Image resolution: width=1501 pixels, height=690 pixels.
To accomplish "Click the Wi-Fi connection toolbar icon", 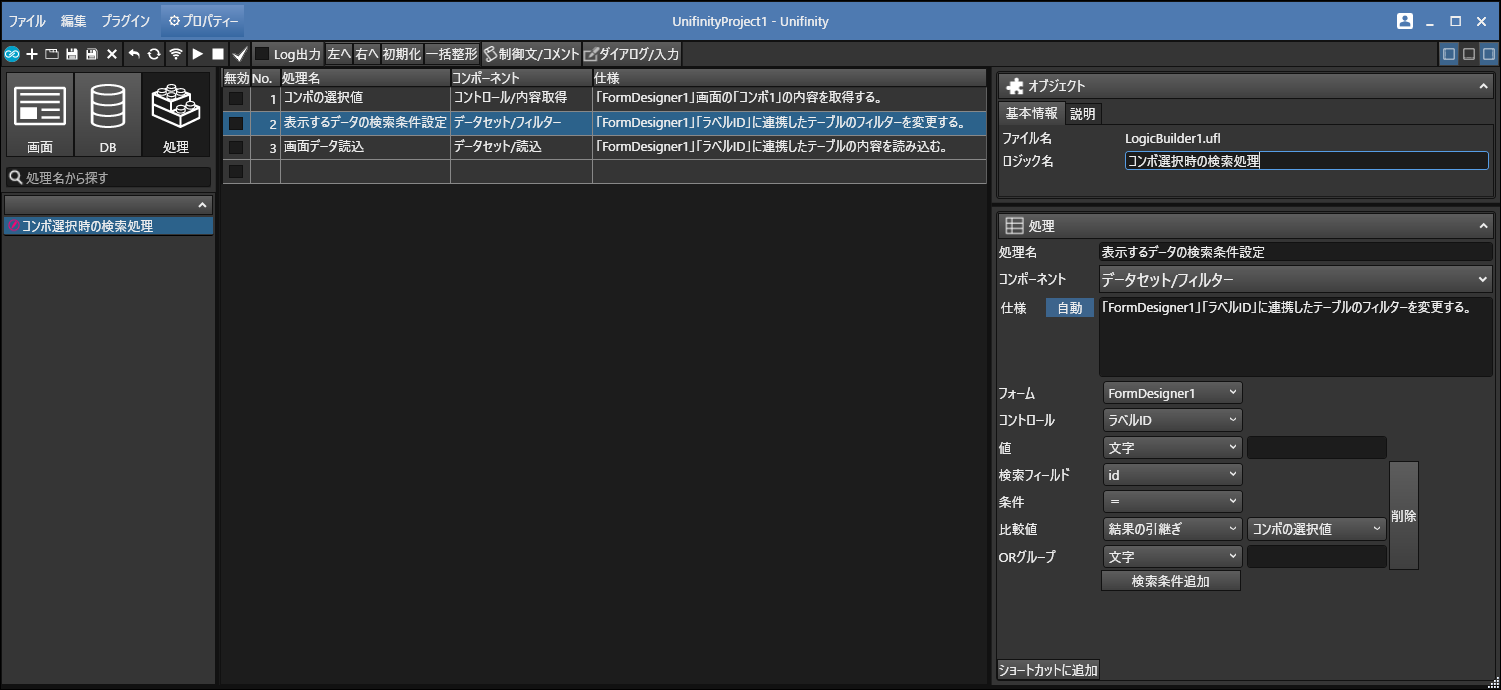I will 176,54.
